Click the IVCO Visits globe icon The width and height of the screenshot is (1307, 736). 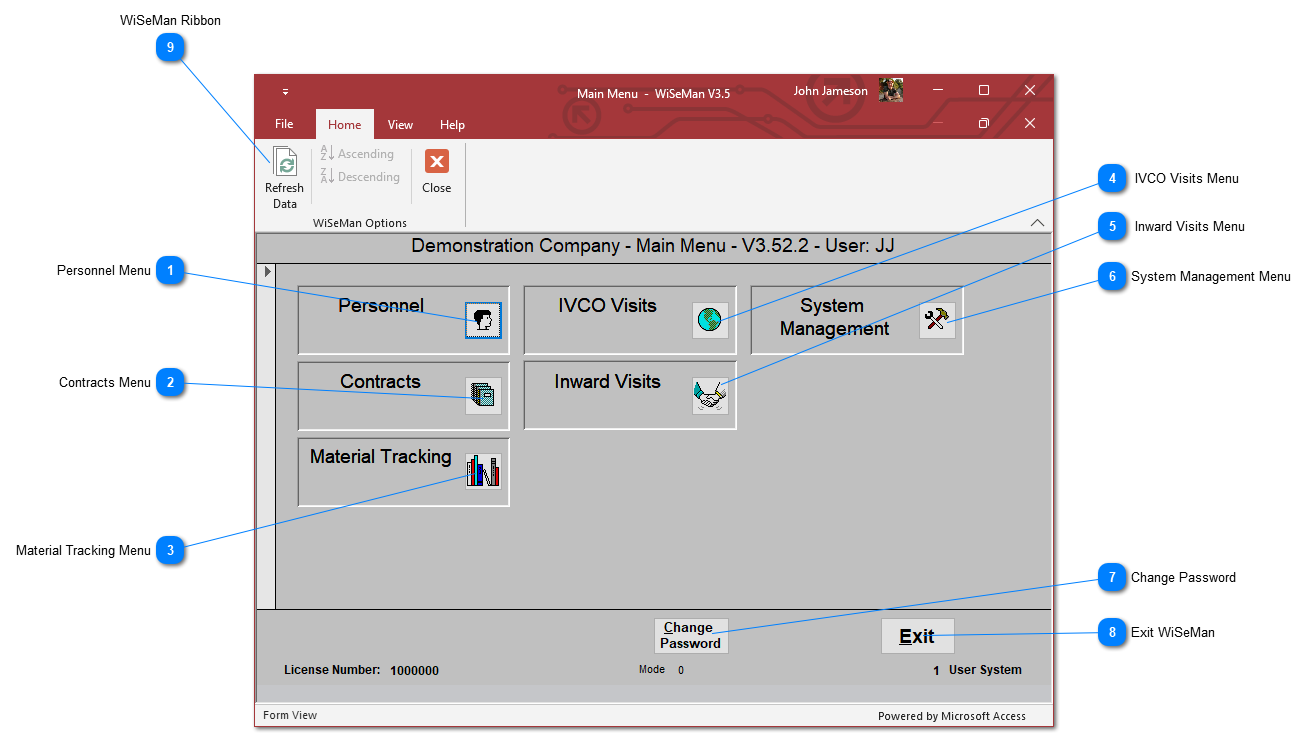click(x=710, y=320)
